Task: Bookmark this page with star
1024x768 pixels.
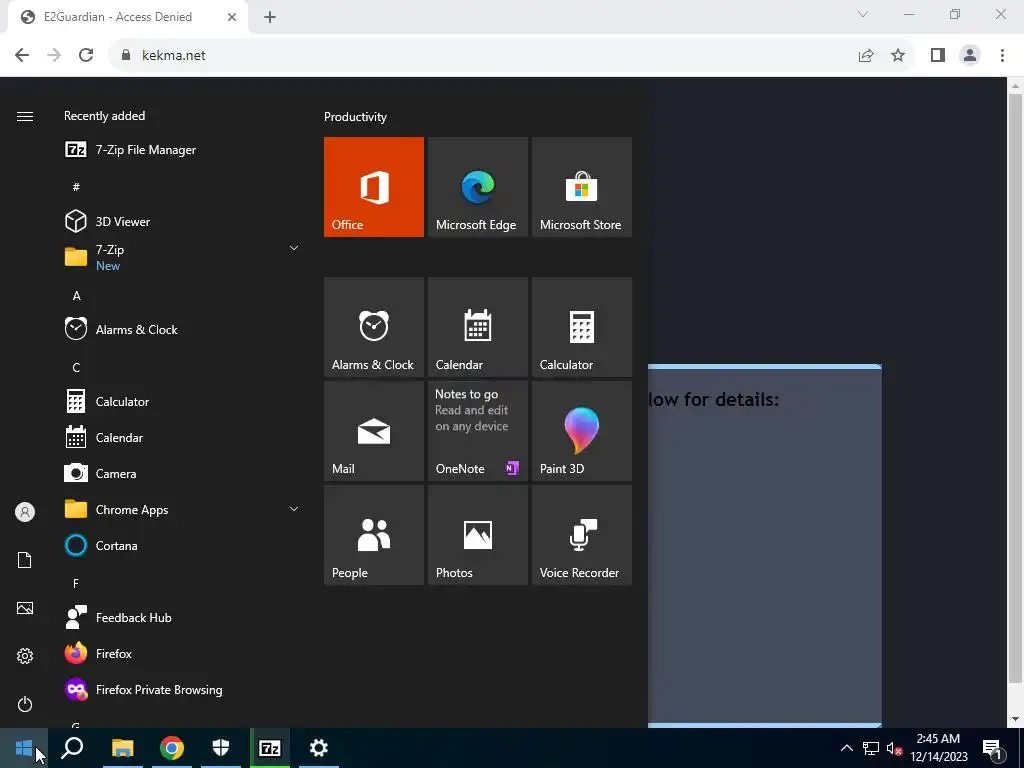Action: (x=898, y=56)
